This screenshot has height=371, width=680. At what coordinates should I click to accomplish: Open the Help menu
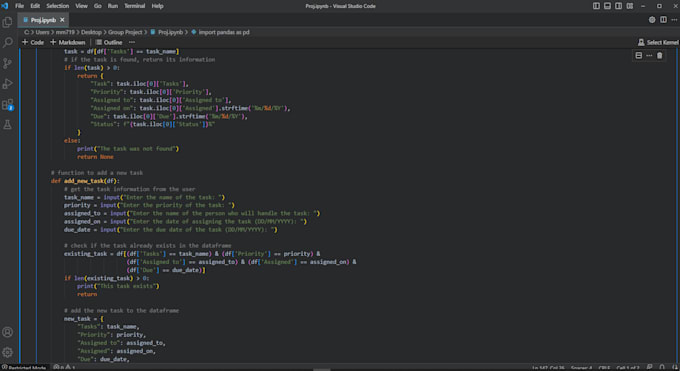[157, 6]
